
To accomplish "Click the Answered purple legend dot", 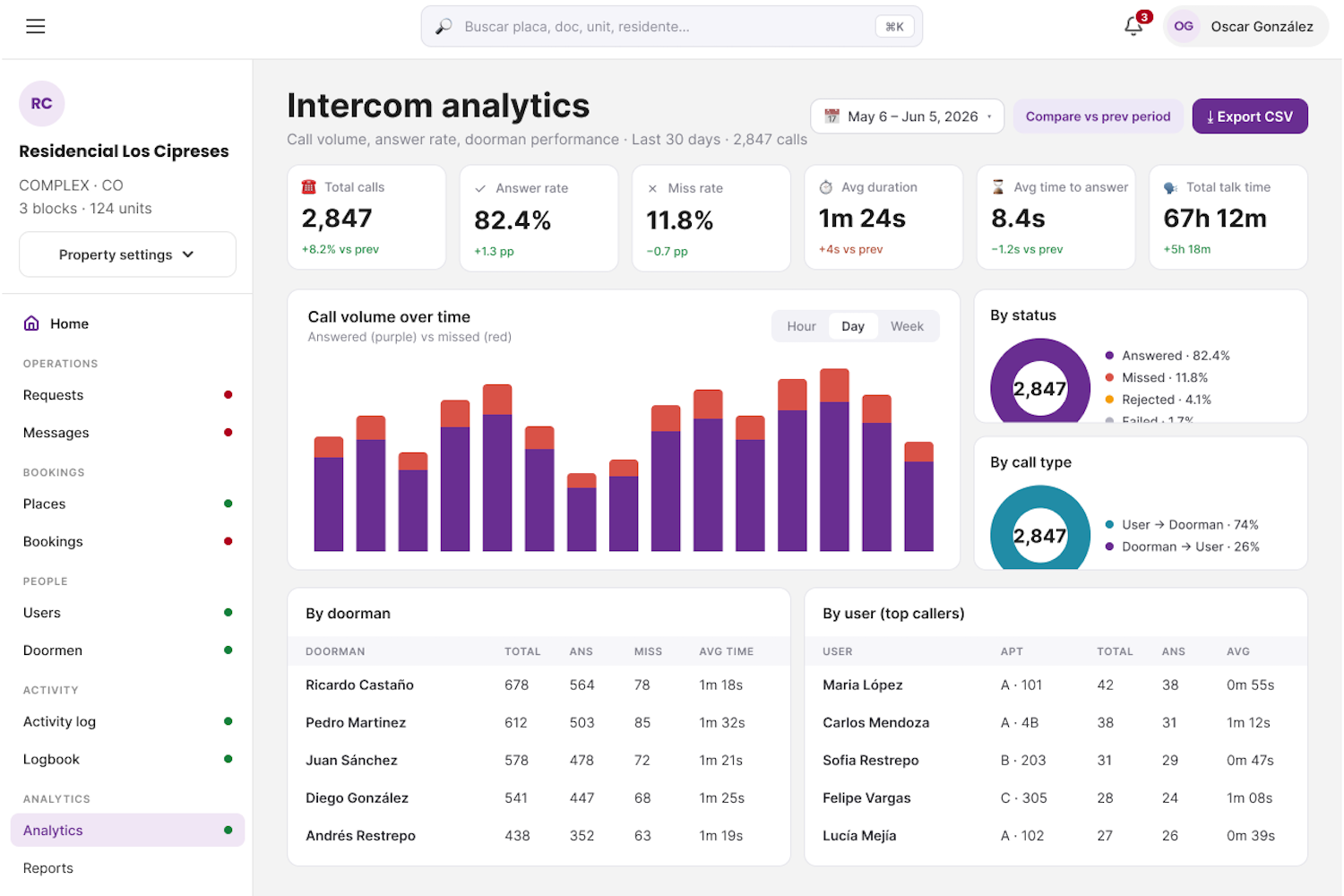I will coord(1109,356).
